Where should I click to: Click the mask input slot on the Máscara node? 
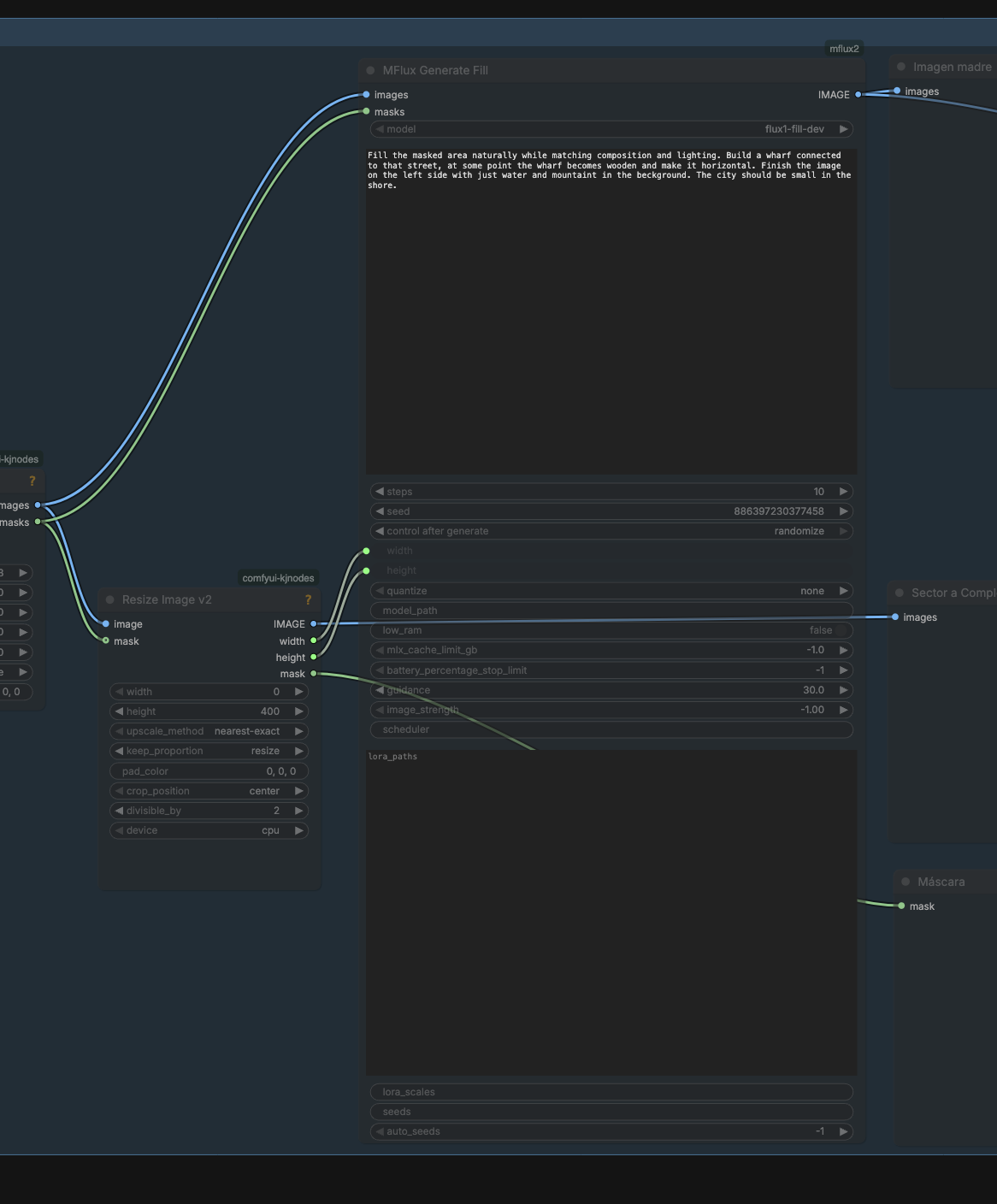pyautogui.click(x=901, y=906)
